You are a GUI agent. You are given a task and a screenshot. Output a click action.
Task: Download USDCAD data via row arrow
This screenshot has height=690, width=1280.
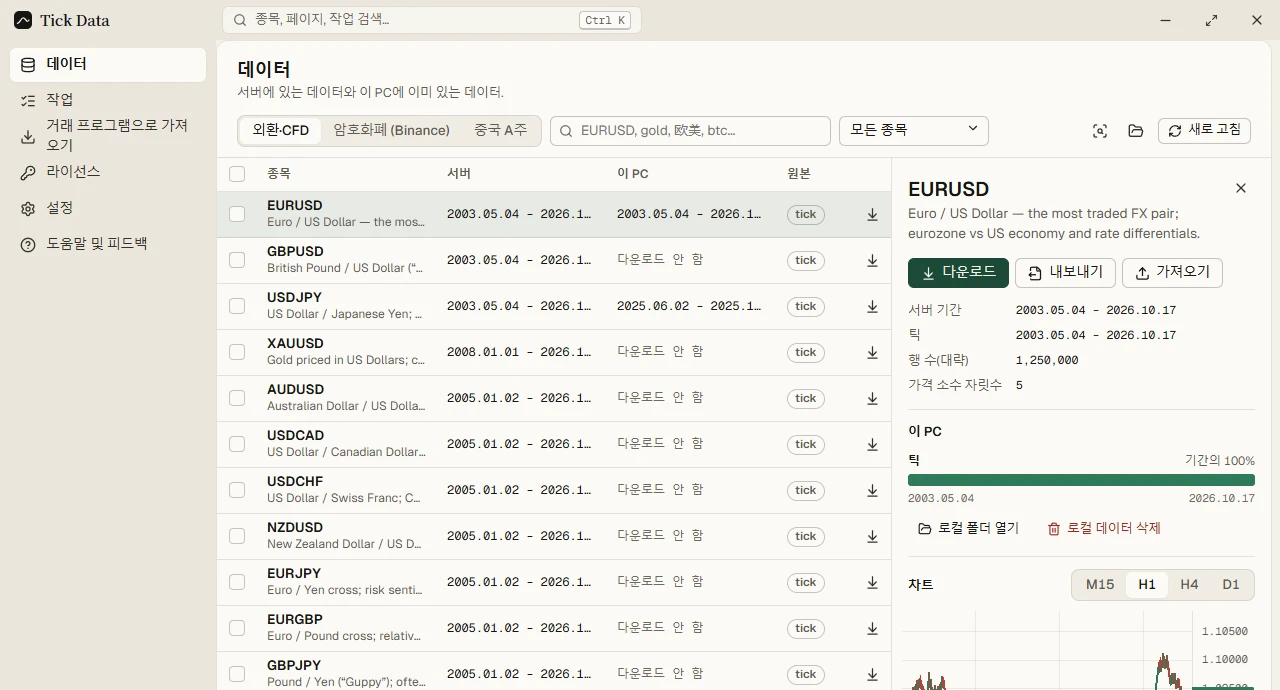pos(872,445)
